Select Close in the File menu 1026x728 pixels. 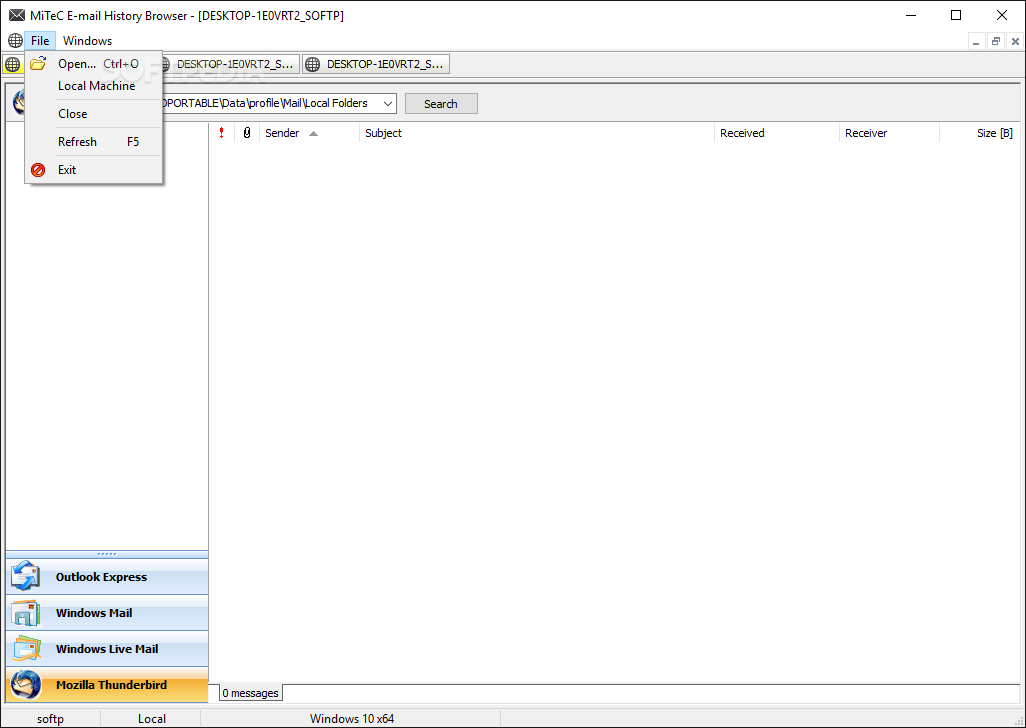click(x=94, y=114)
